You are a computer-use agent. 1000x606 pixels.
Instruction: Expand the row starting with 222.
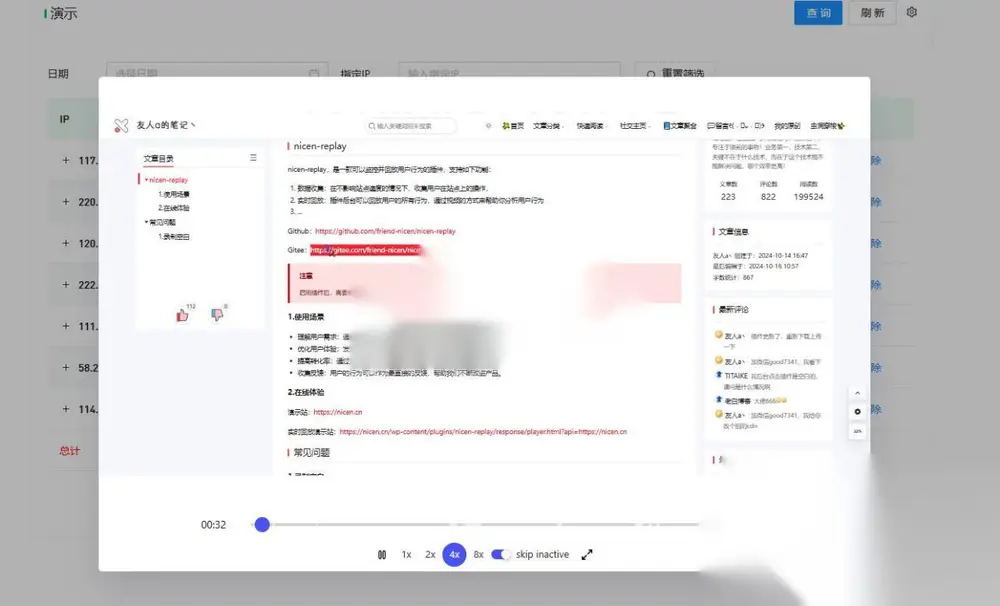(66, 285)
